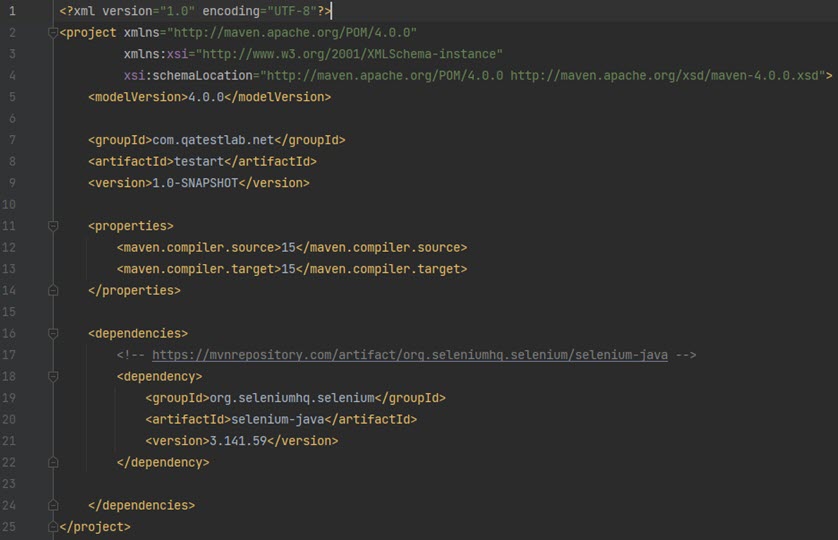Viewport: 838px width, 540px height.
Task: Click the closing dependency fold marker
Action: (53, 462)
